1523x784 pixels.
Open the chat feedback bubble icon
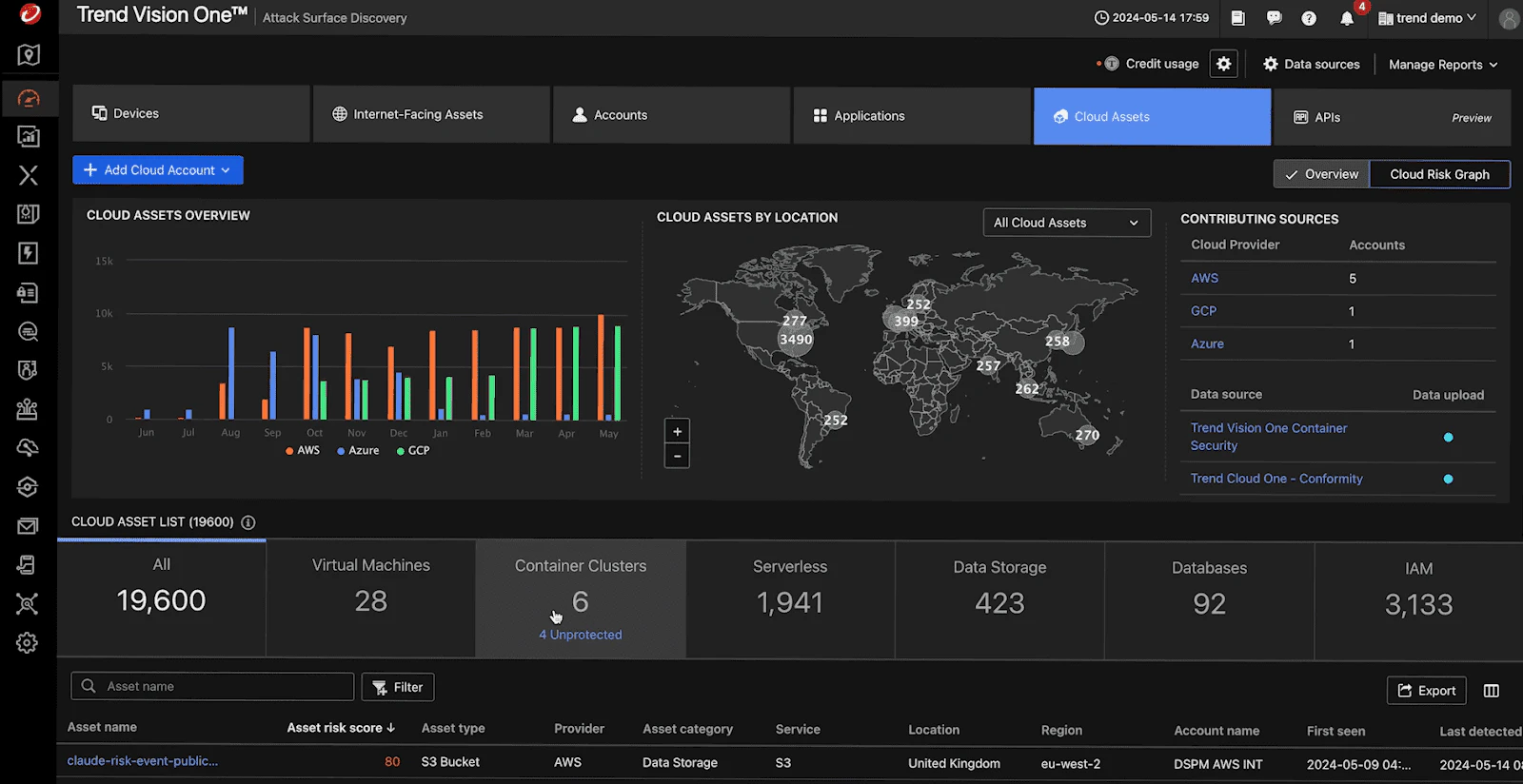1274,18
